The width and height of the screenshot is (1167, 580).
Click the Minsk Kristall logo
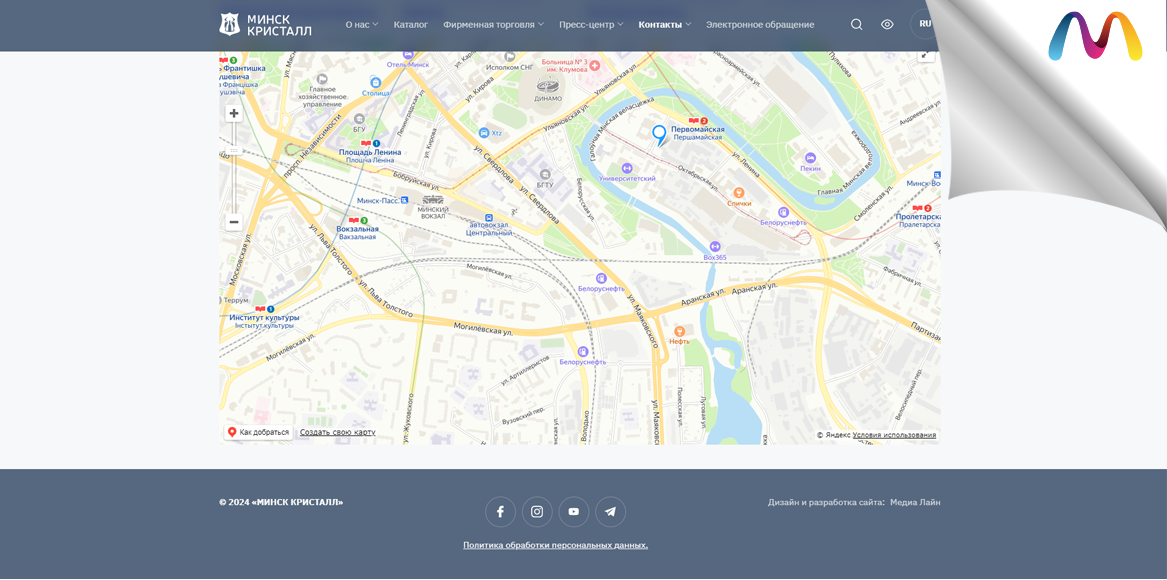[x=265, y=25]
